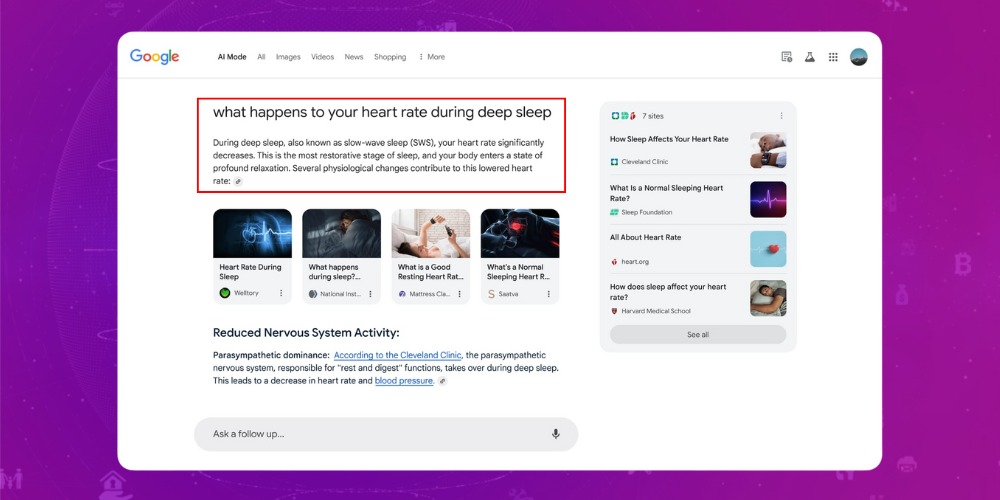
Task: Open Search Labs flask icon
Action: [x=809, y=57]
